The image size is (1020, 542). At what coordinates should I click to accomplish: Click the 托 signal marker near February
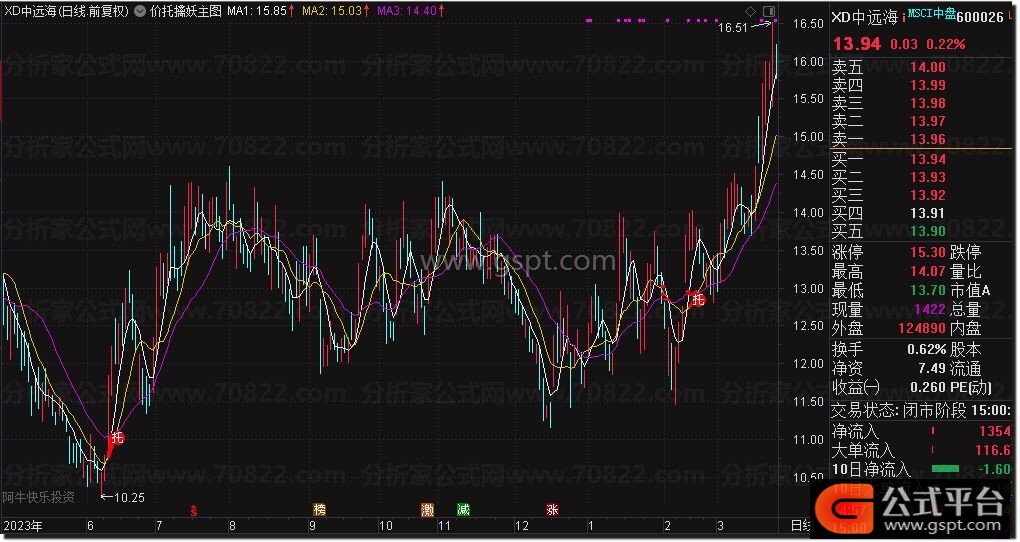tap(698, 299)
